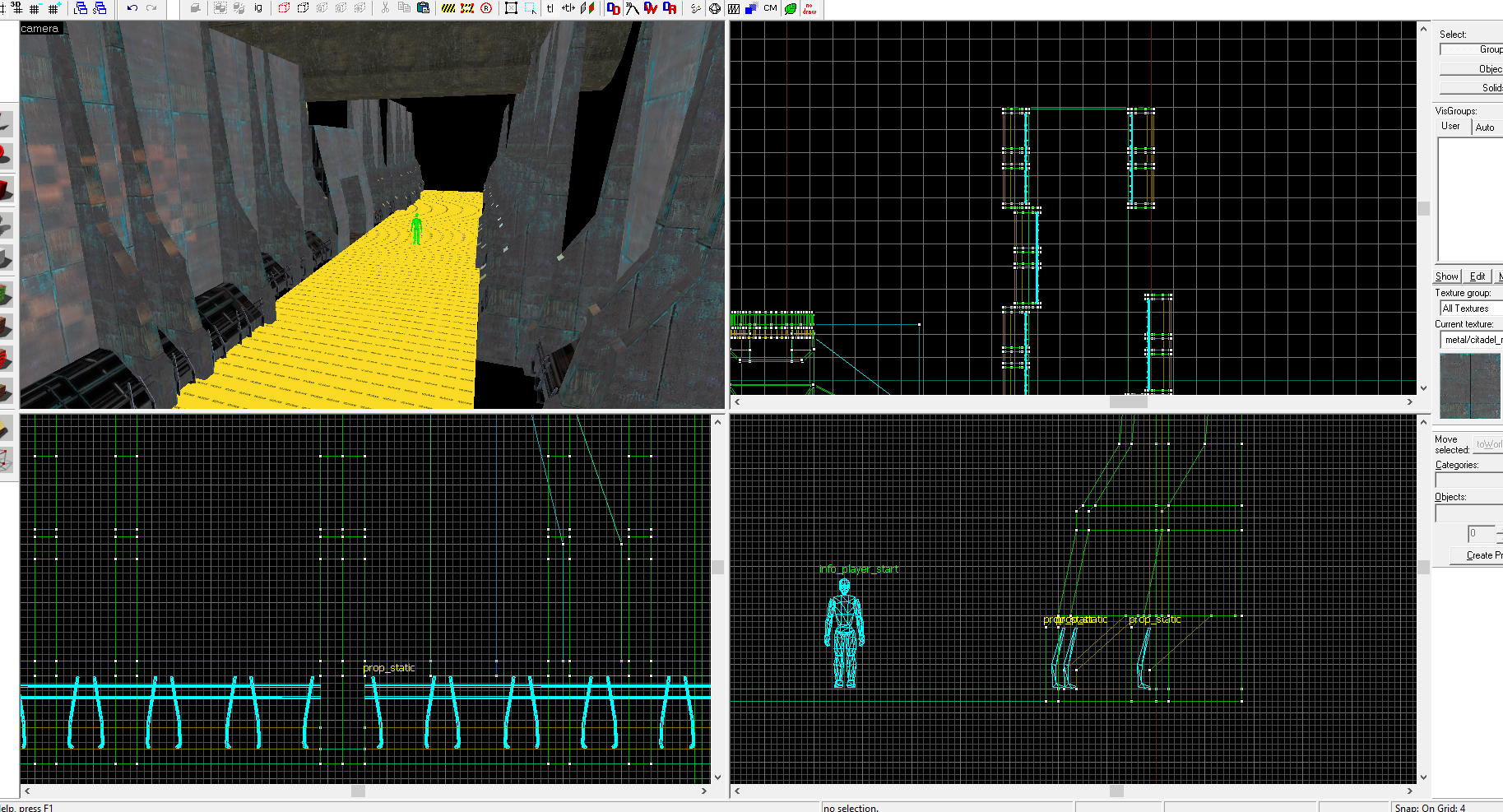Hide selected objects with red dashed icon
This screenshot has height=812, width=1503.
pyautogui.click(x=284, y=8)
